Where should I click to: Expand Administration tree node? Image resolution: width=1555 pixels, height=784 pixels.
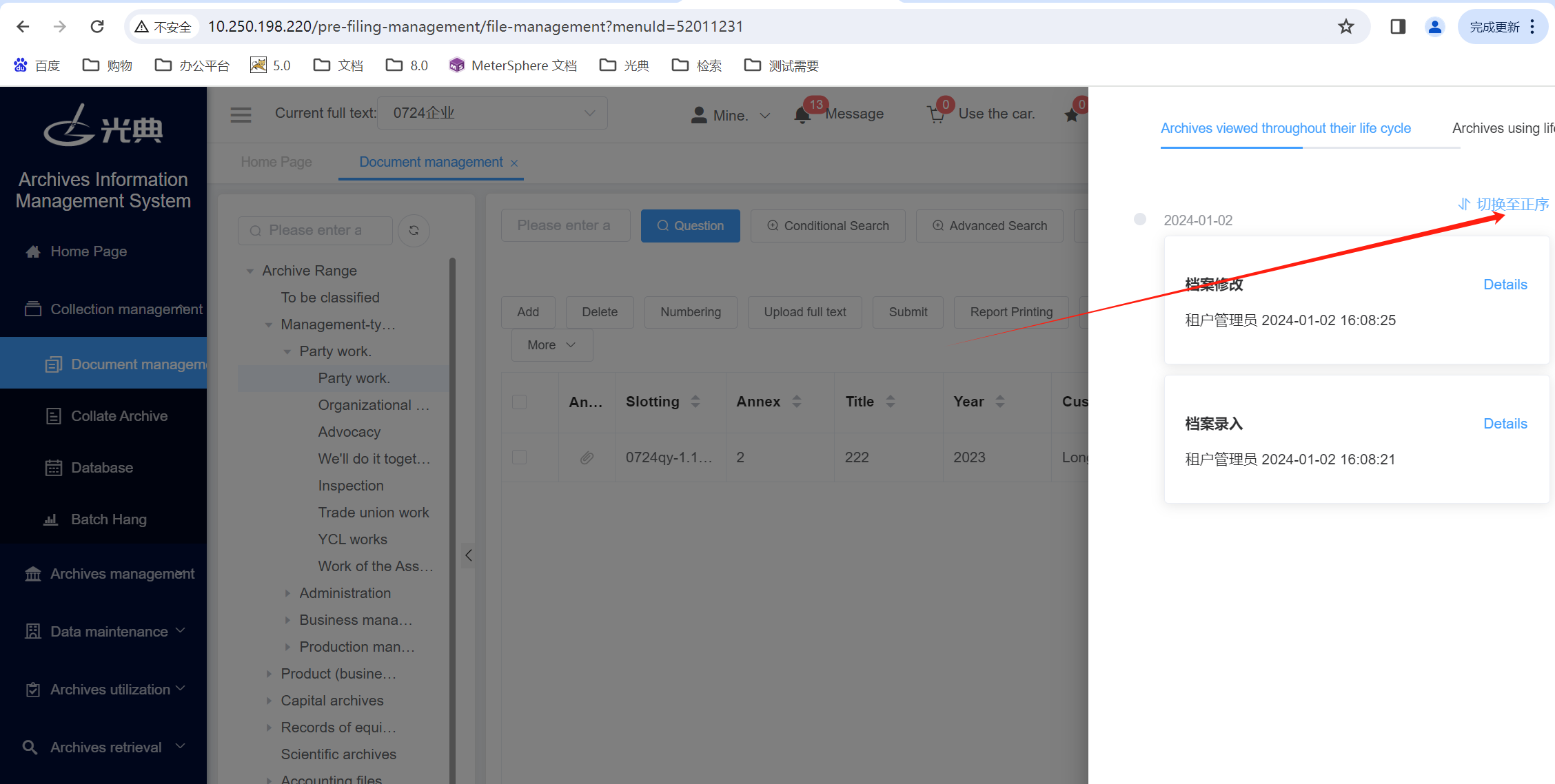pos(287,593)
